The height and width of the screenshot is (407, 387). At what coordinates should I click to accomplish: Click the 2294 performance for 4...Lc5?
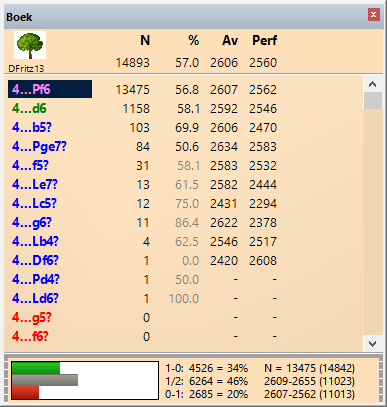click(263, 204)
